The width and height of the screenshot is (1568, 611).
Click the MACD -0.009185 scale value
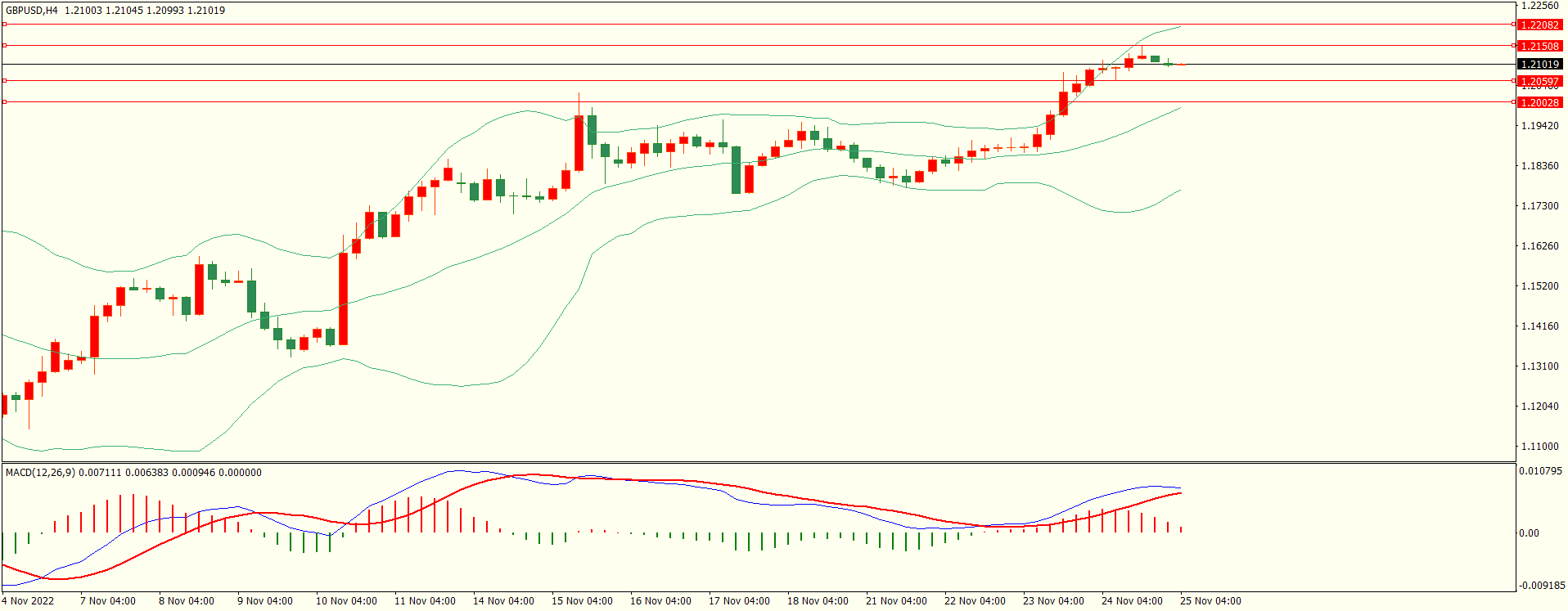tap(1541, 586)
